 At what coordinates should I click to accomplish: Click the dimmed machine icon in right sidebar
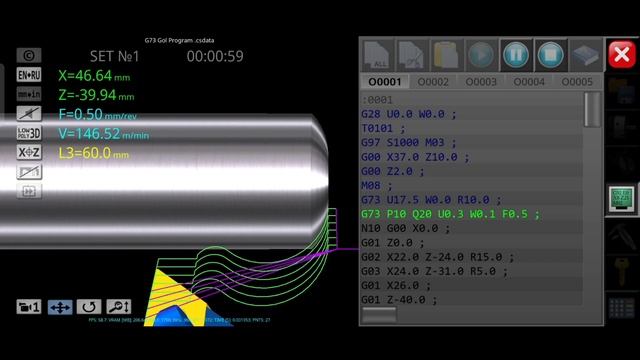click(621, 127)
